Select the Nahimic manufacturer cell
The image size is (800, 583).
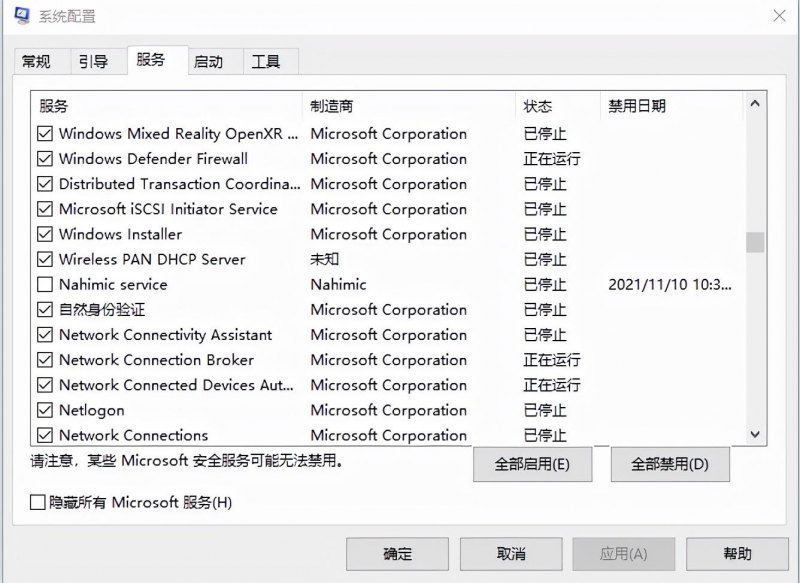338,284
